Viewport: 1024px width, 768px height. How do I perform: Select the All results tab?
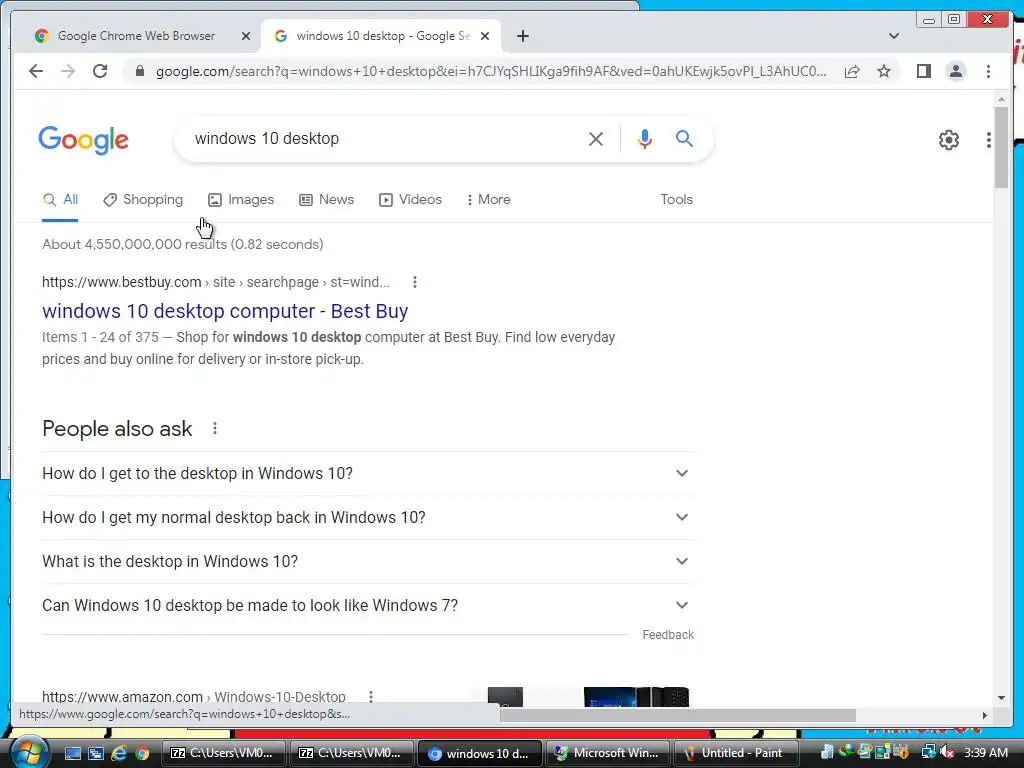pos(60,200)
